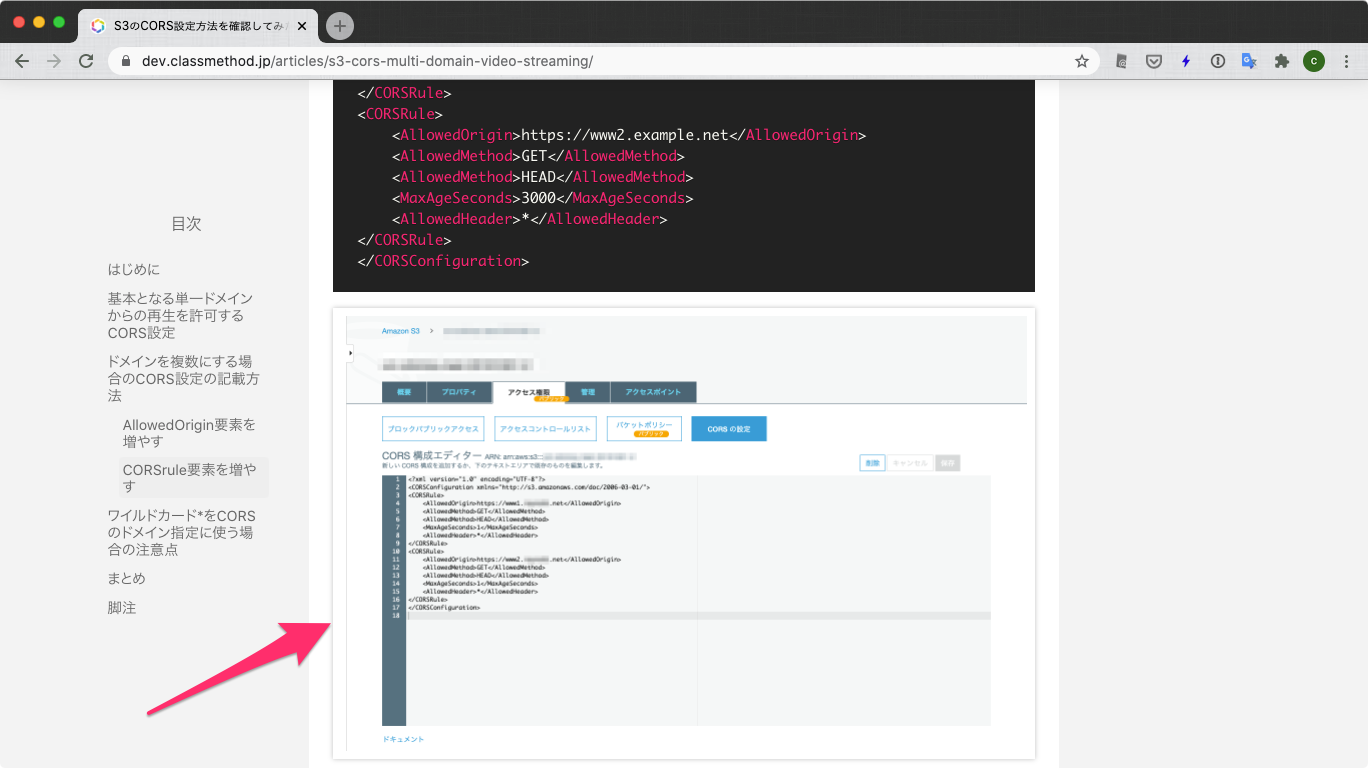Open the circled exclamation extension icon
The image size is (1368, 768).
[1217, 61]
